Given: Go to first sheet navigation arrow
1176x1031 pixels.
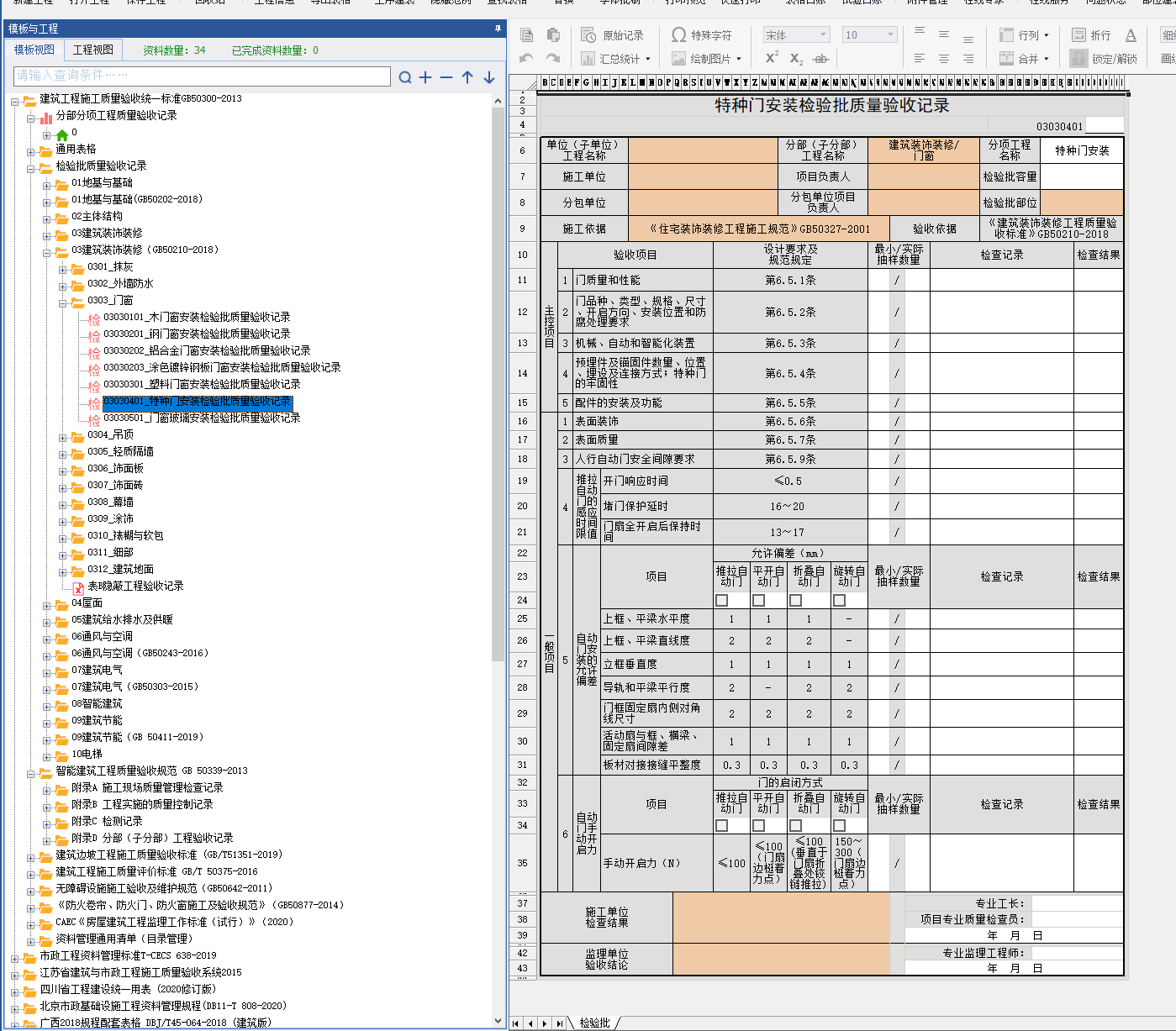Looking at the screenshot, I should pos(516,1023).
